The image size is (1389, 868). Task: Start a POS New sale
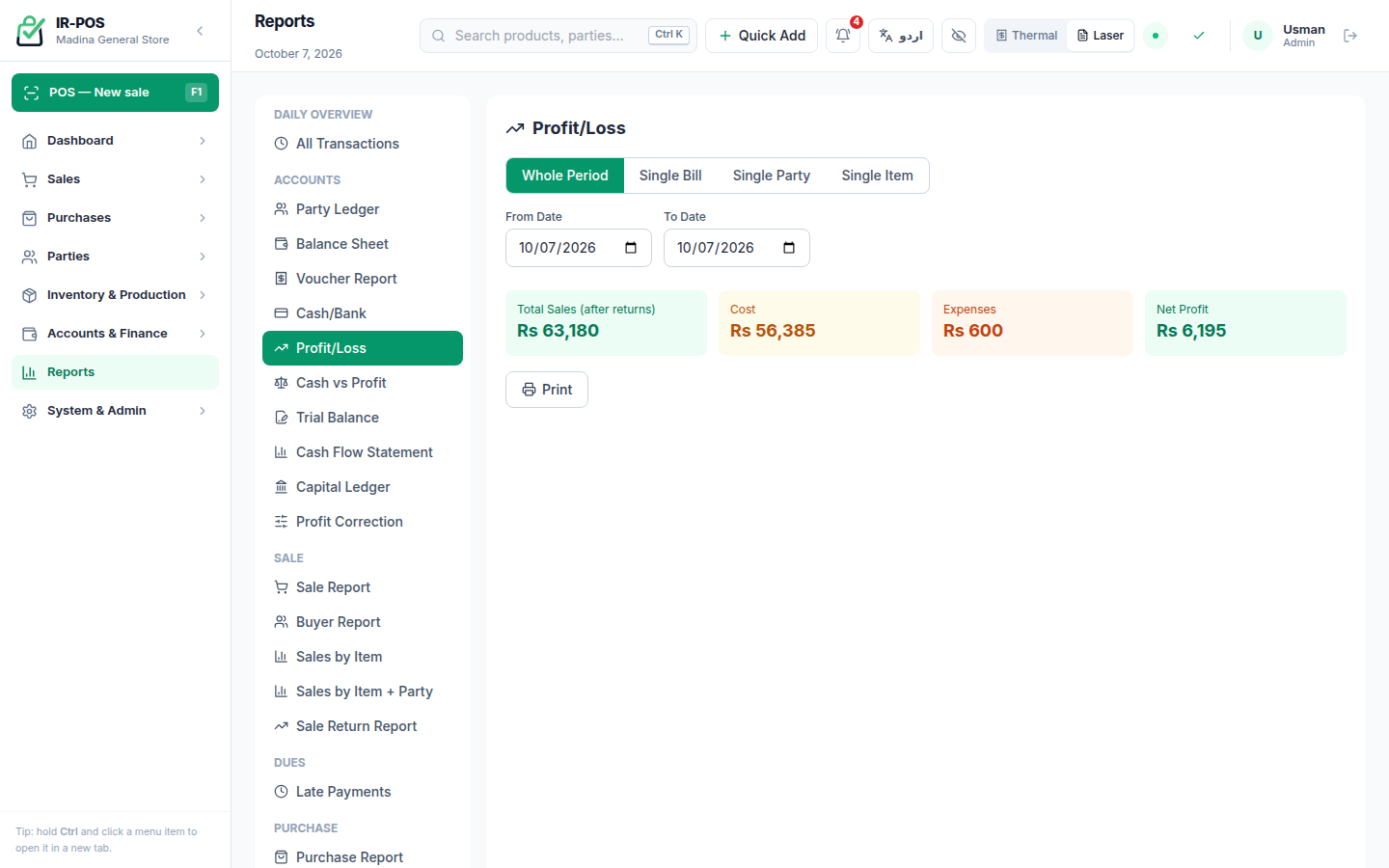coord(115,93)
